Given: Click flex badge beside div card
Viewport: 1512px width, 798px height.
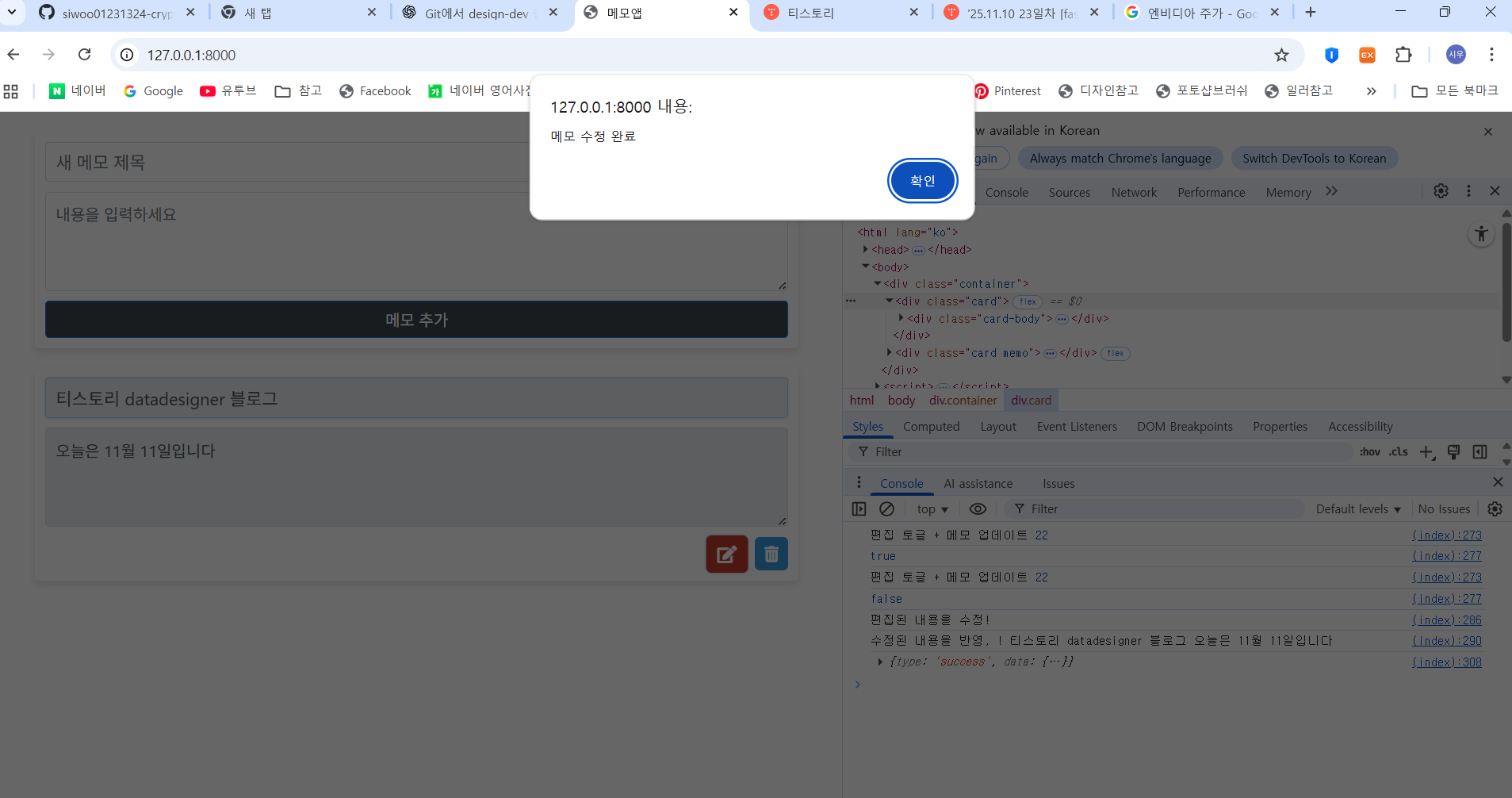Looking at the screenshot, I should (x=1028, y=301).
